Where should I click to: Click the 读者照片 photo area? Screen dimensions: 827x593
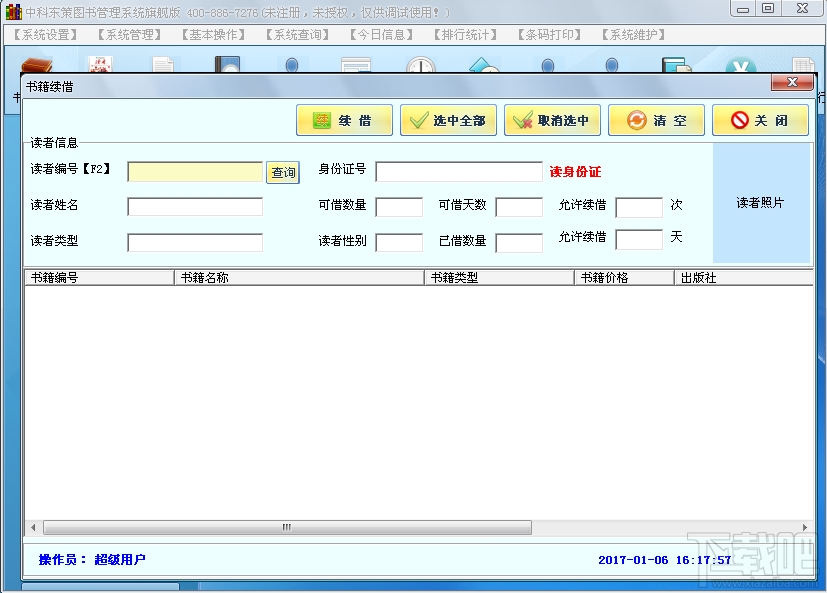[761, 203]
